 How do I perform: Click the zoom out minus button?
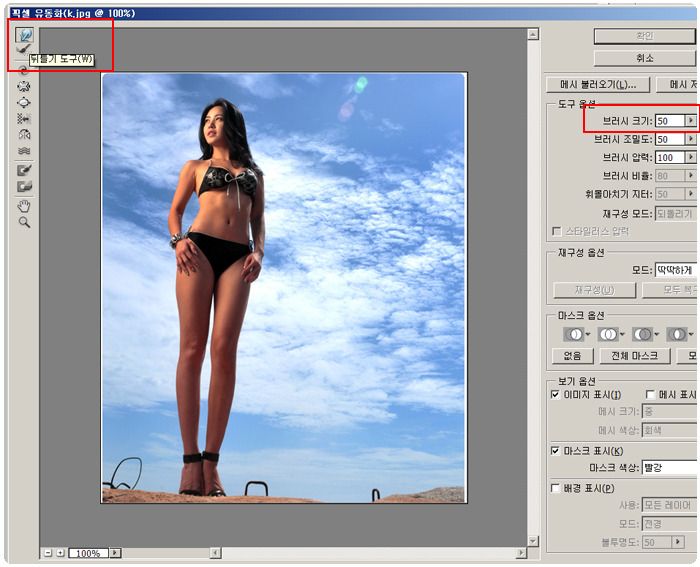(x=48, y=553)
